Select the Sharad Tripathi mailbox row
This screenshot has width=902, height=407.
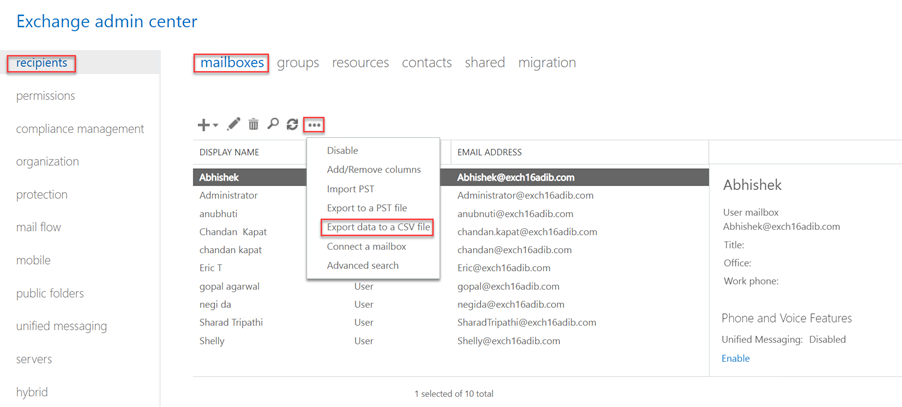(450, 322)
